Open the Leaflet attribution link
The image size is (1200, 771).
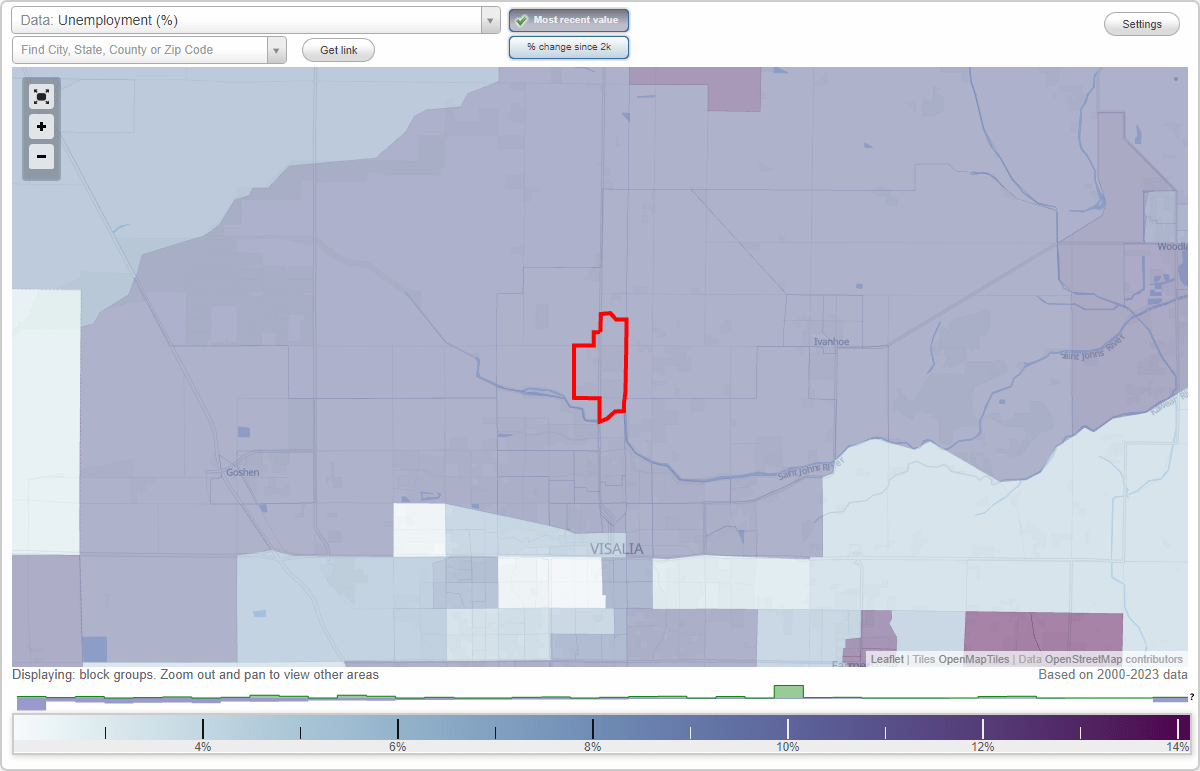886,659
